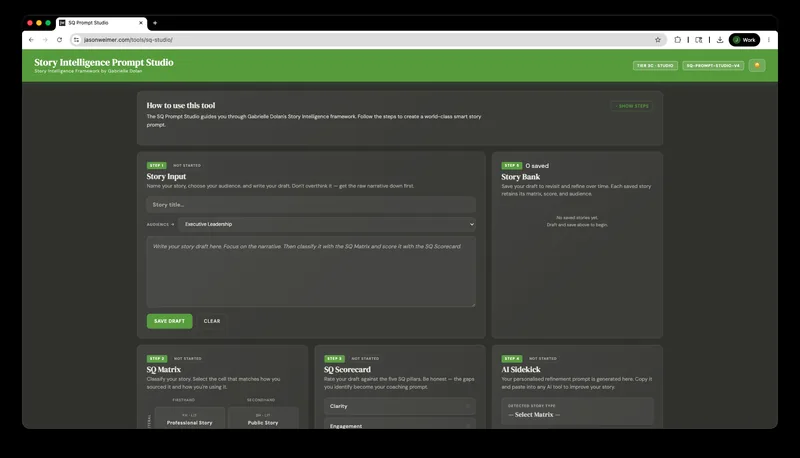Click the 'How to use this tool' heading

[x=181, y=106]
